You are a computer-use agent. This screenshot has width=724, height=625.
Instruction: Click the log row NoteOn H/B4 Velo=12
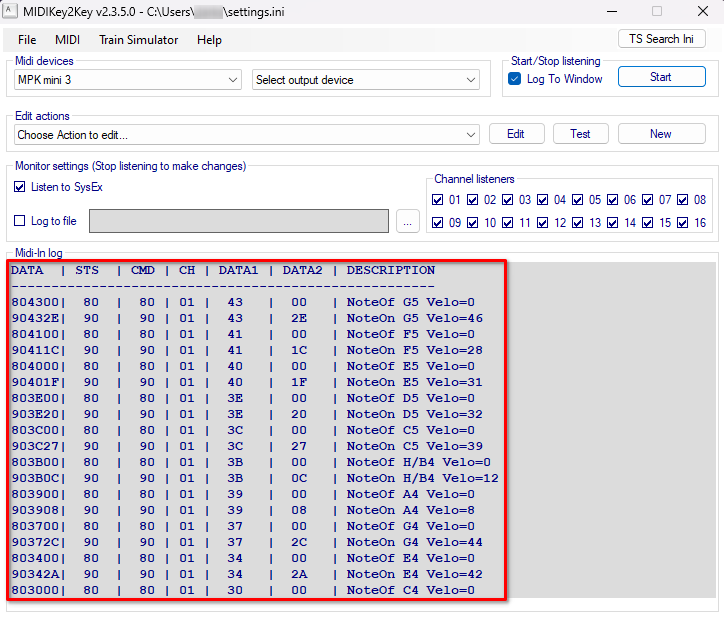(x=255, y=478)
